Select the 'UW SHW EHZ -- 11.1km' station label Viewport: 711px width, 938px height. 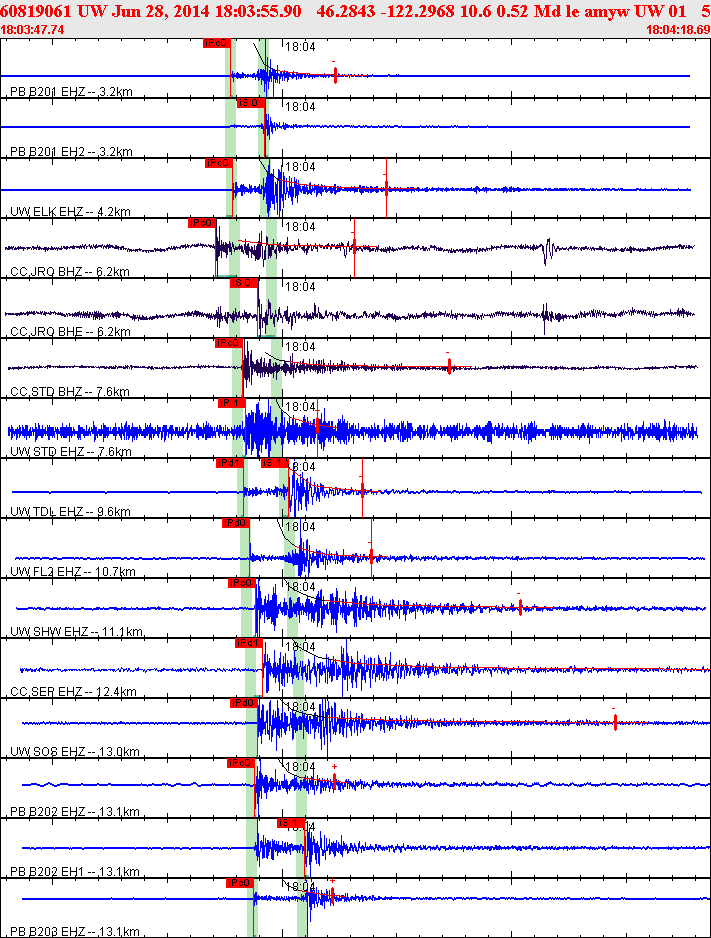point(77,632)
